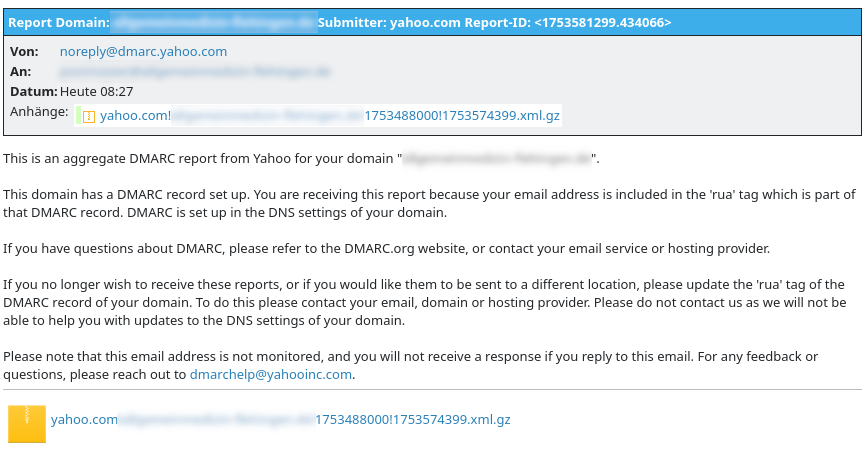Screen dimensions: 867x470
Task: Click the date text Heute 08:27
Action: (97, 91)
